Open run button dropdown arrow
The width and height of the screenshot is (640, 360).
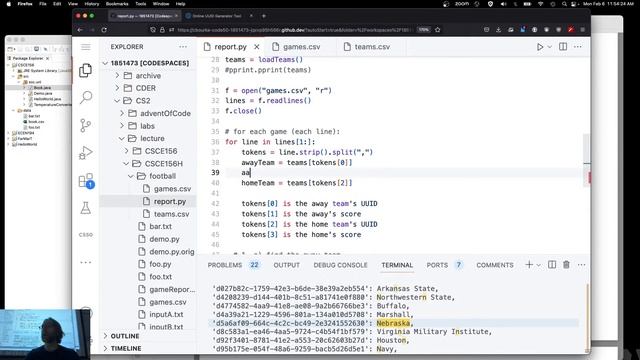[549, 47]
